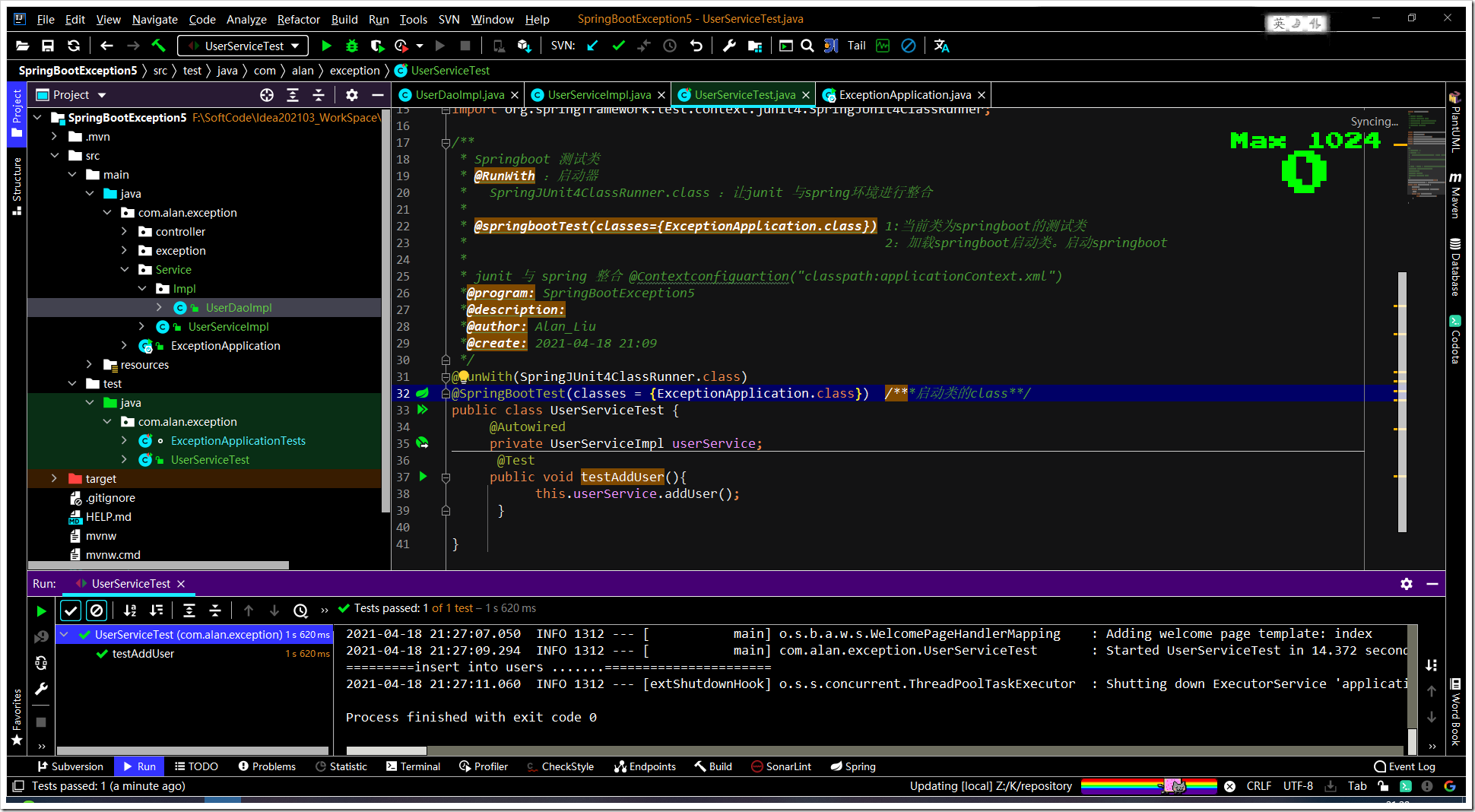The width and height of the screenshot is (1475, 812).
Task: Click Show test history clock icon
Action: tap(300, 611)
